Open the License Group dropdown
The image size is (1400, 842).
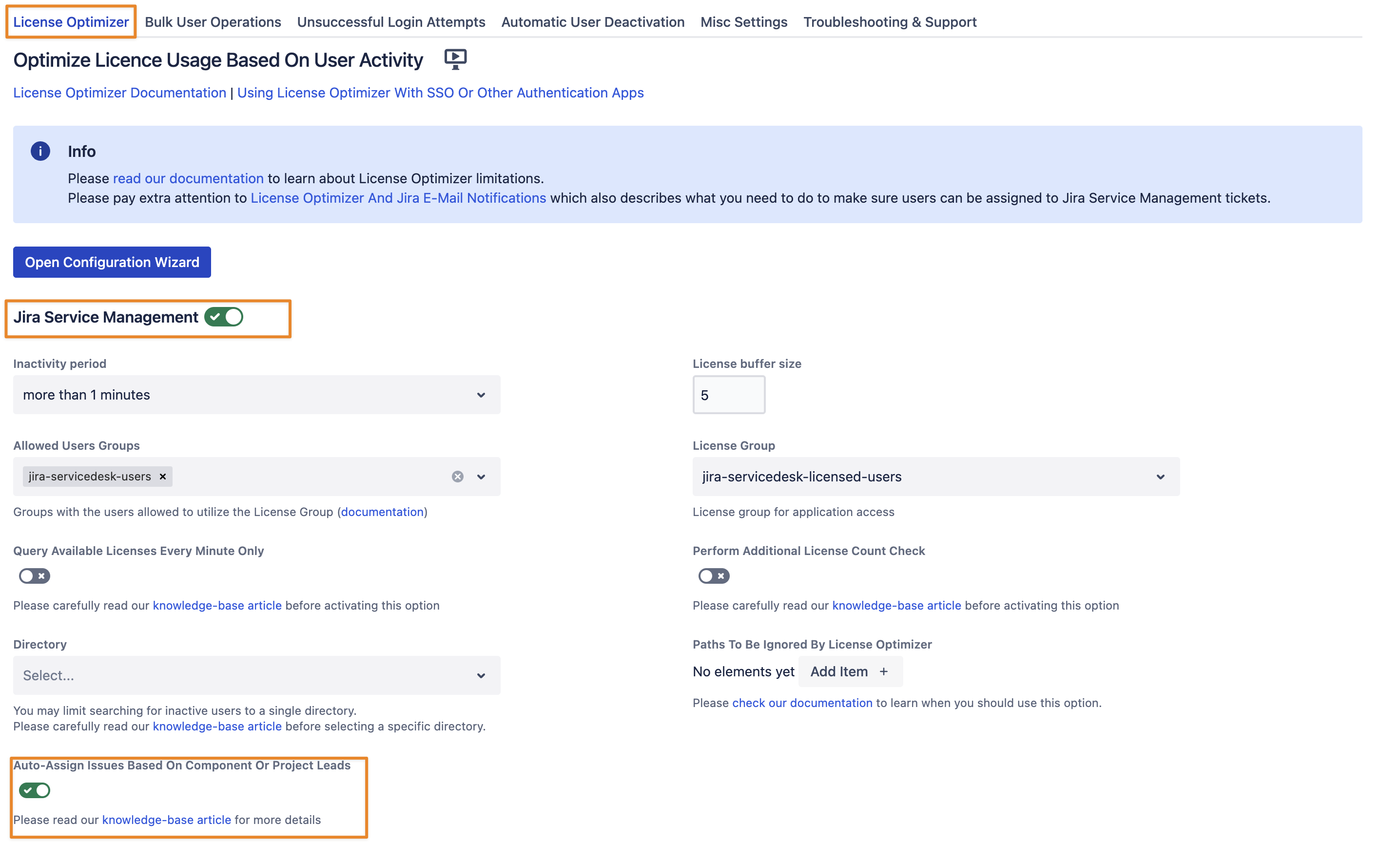click(936, 477)
